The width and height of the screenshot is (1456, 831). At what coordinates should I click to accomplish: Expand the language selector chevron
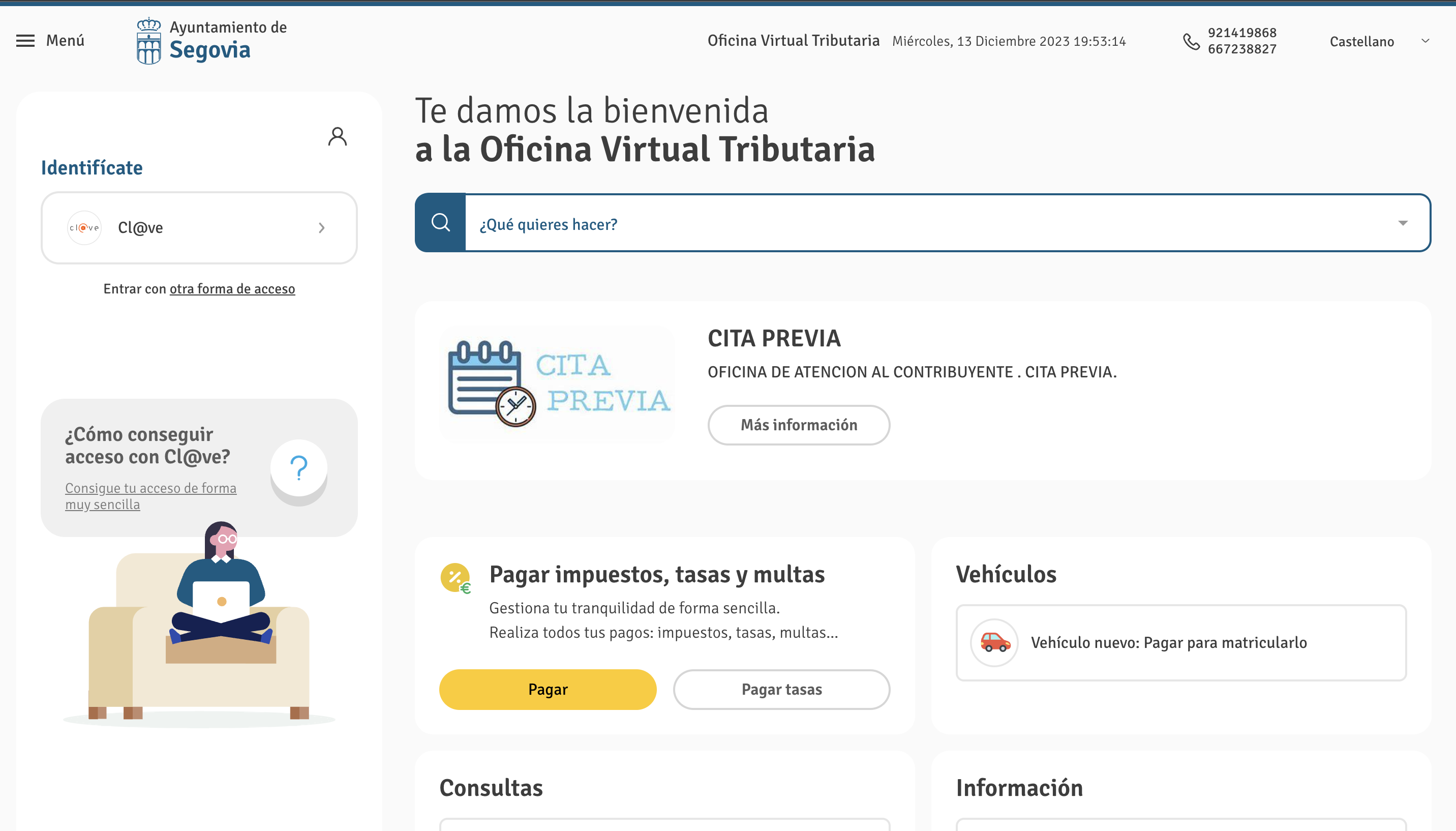pyautogui.click(x=1425, y=41)
